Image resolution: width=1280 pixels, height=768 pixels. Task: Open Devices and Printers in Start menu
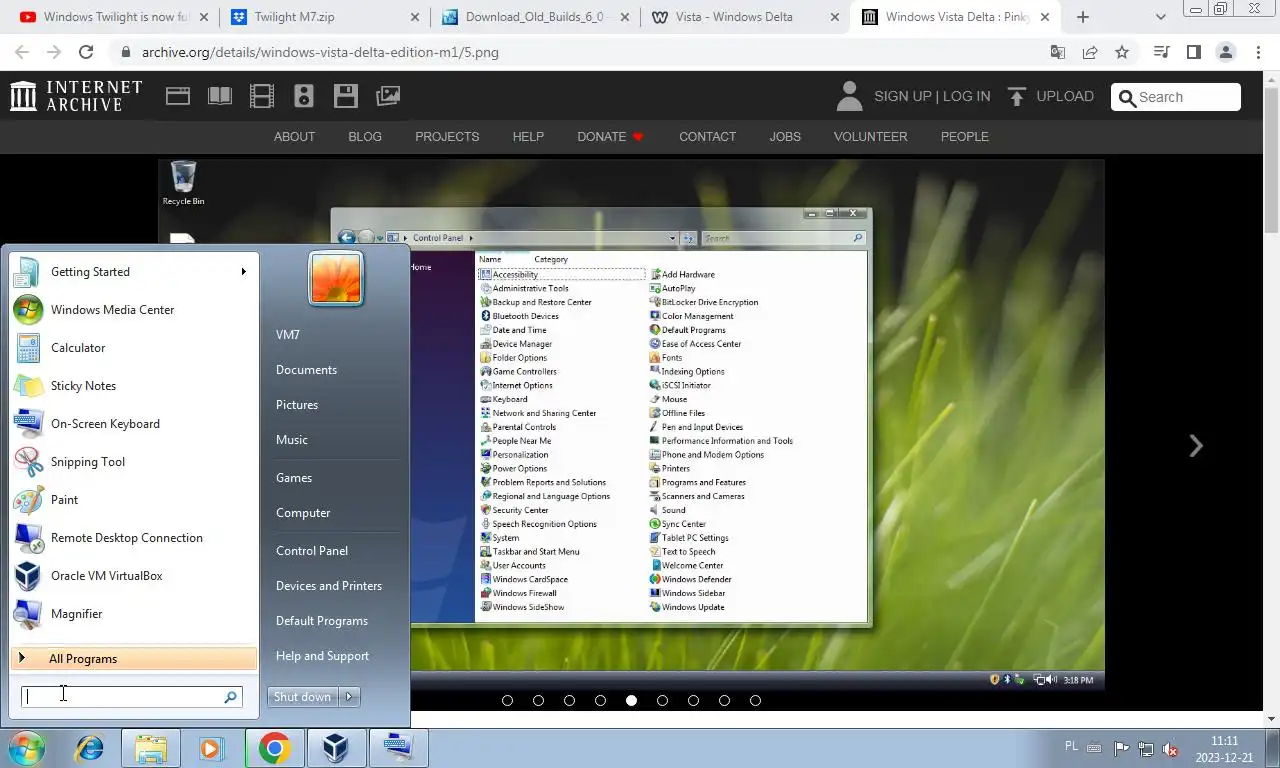(x=329, y=586)
